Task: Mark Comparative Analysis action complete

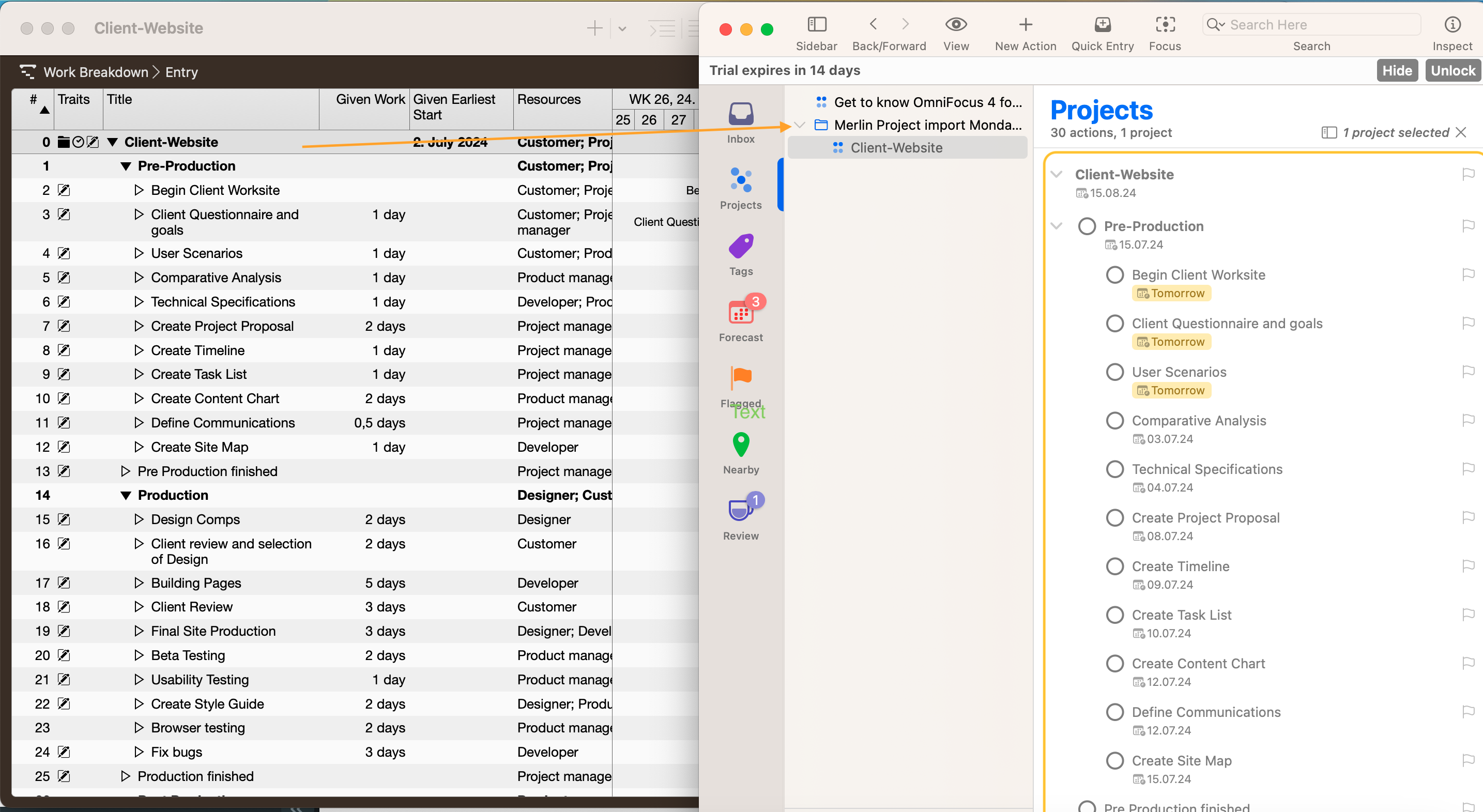Action: (1114, 420)
